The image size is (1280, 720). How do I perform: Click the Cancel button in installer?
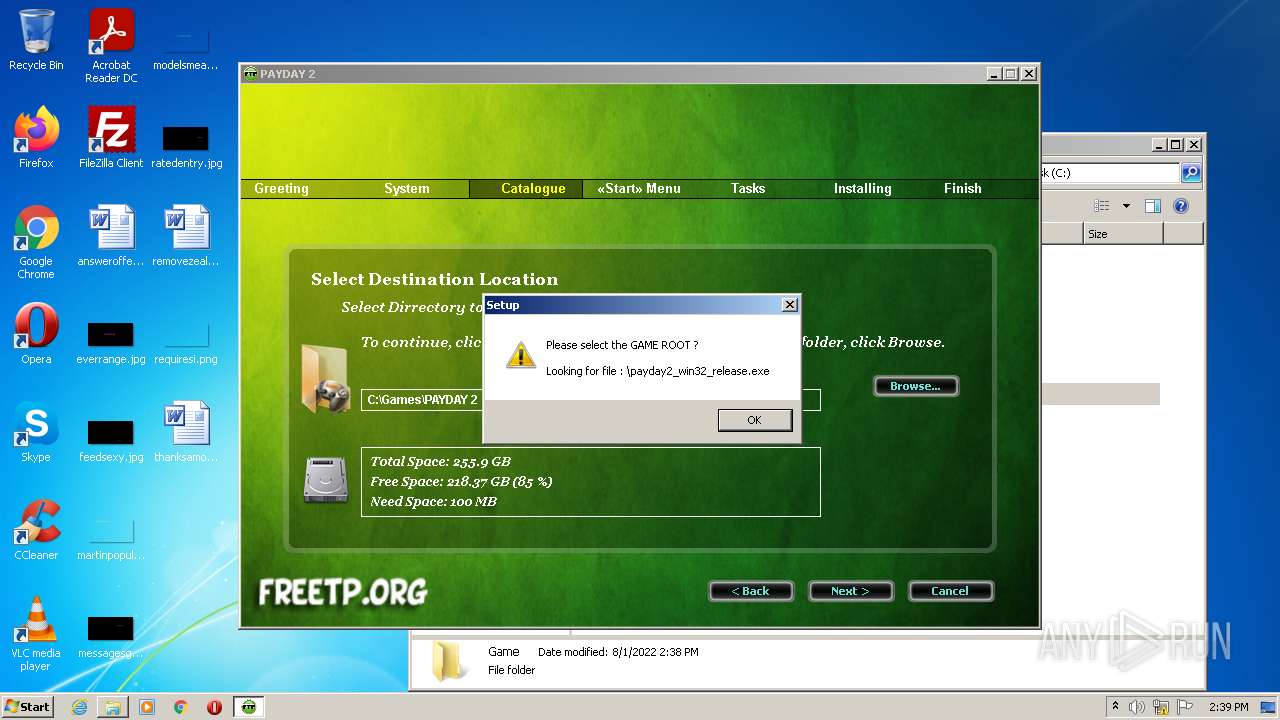click(950, 591)
